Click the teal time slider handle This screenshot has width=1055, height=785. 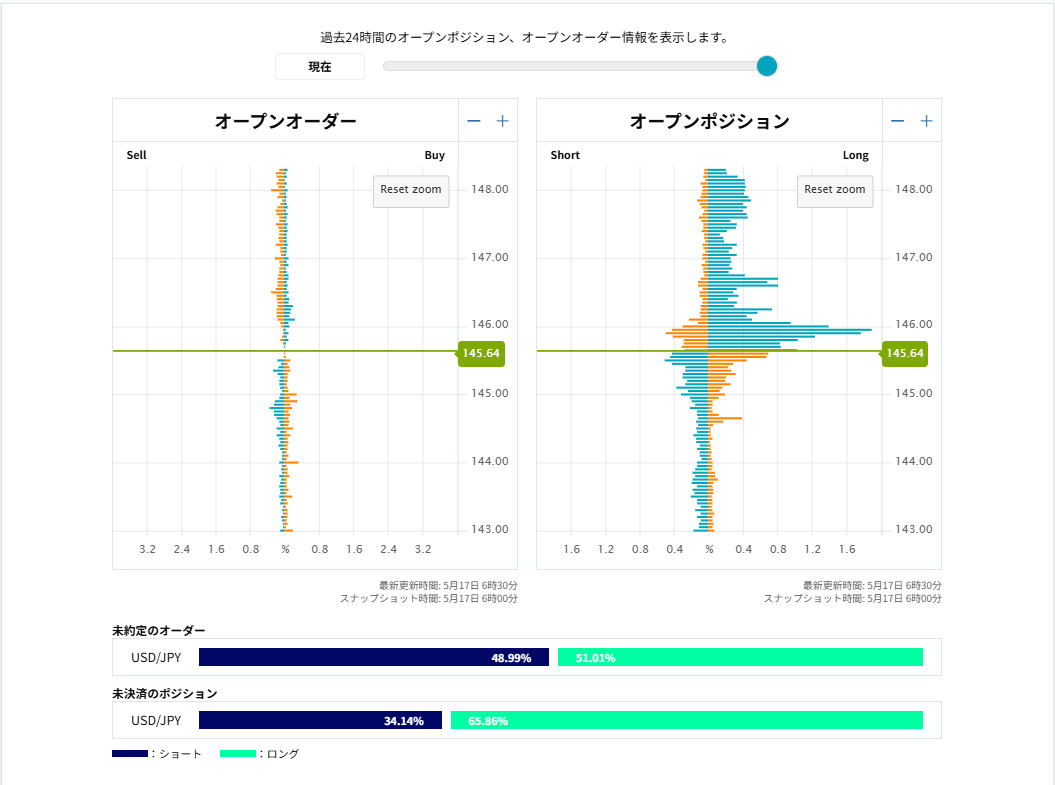click(x=766, y=66)
